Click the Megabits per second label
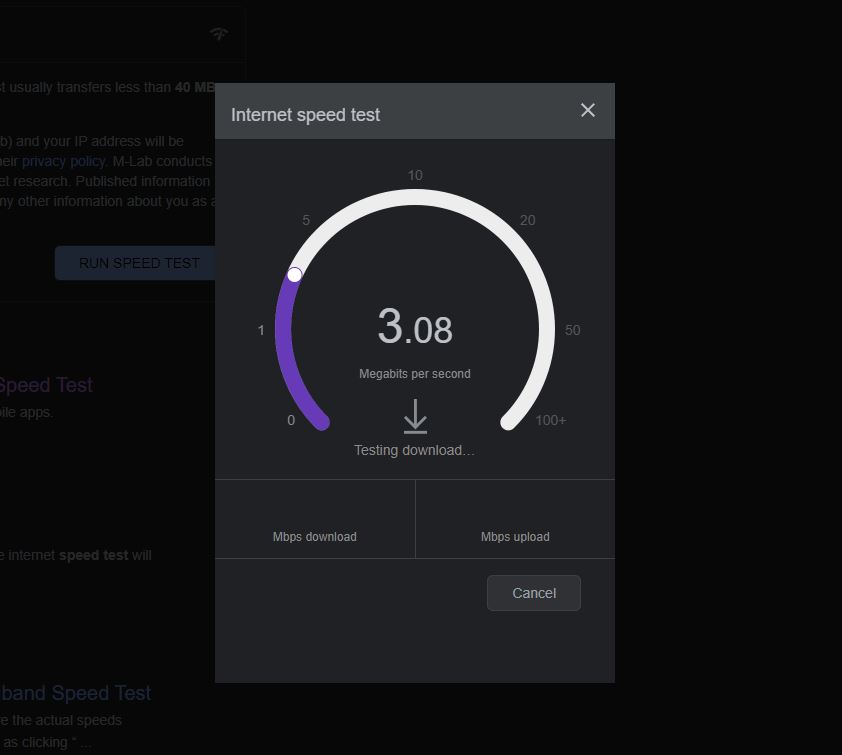 click(414, 373)
